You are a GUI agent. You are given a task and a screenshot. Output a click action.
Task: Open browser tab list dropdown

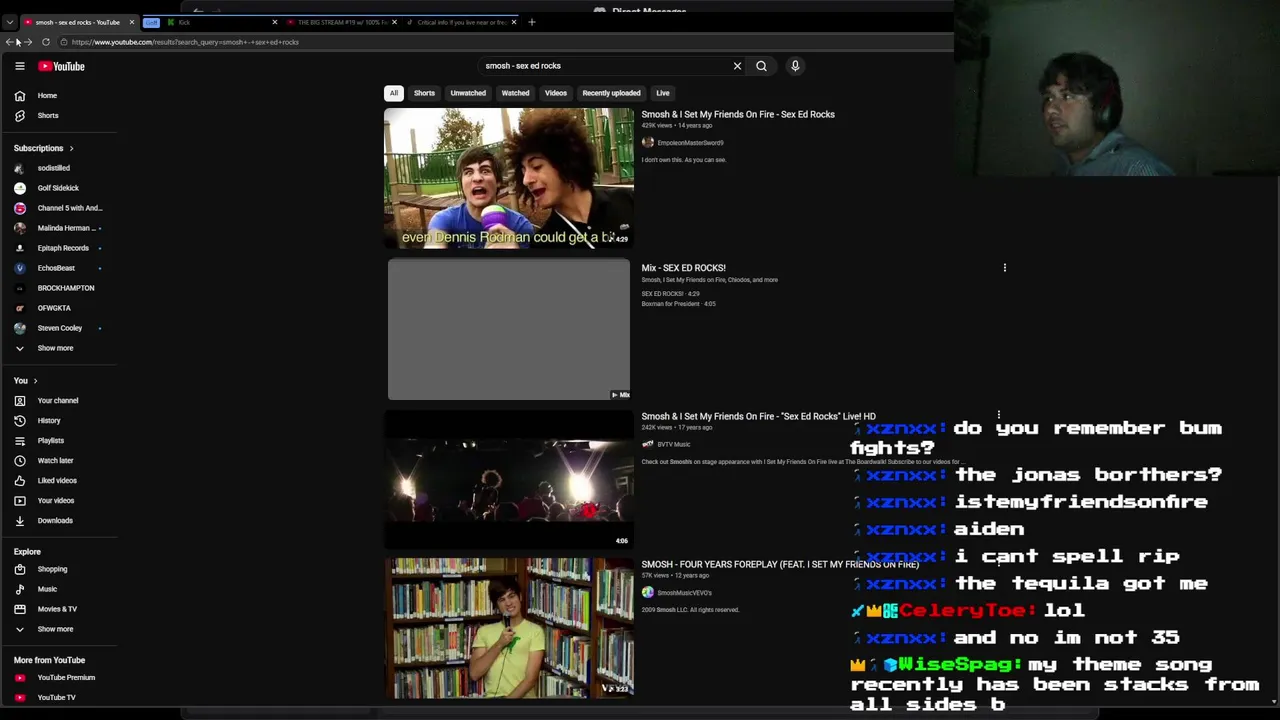pyautogui.click(x=9, y=22)
